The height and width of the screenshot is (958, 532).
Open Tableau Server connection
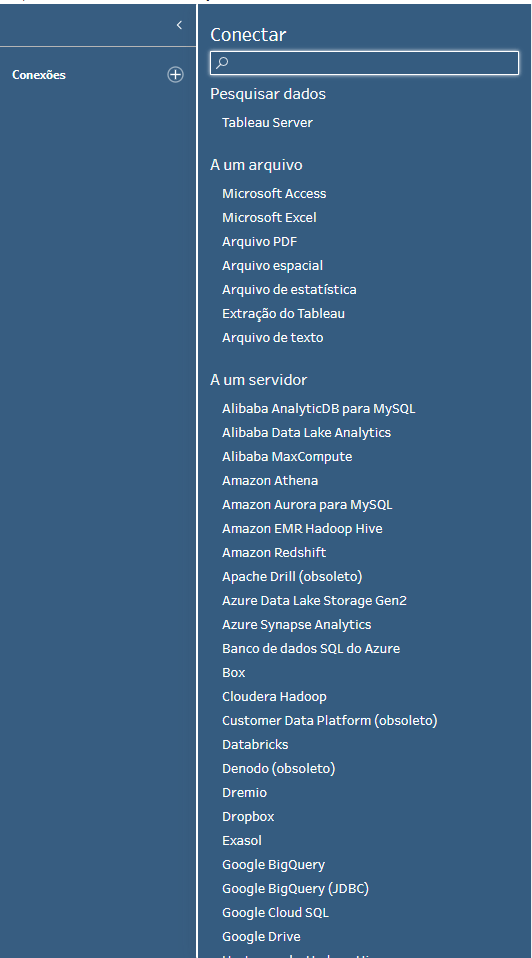coord(267,122)
